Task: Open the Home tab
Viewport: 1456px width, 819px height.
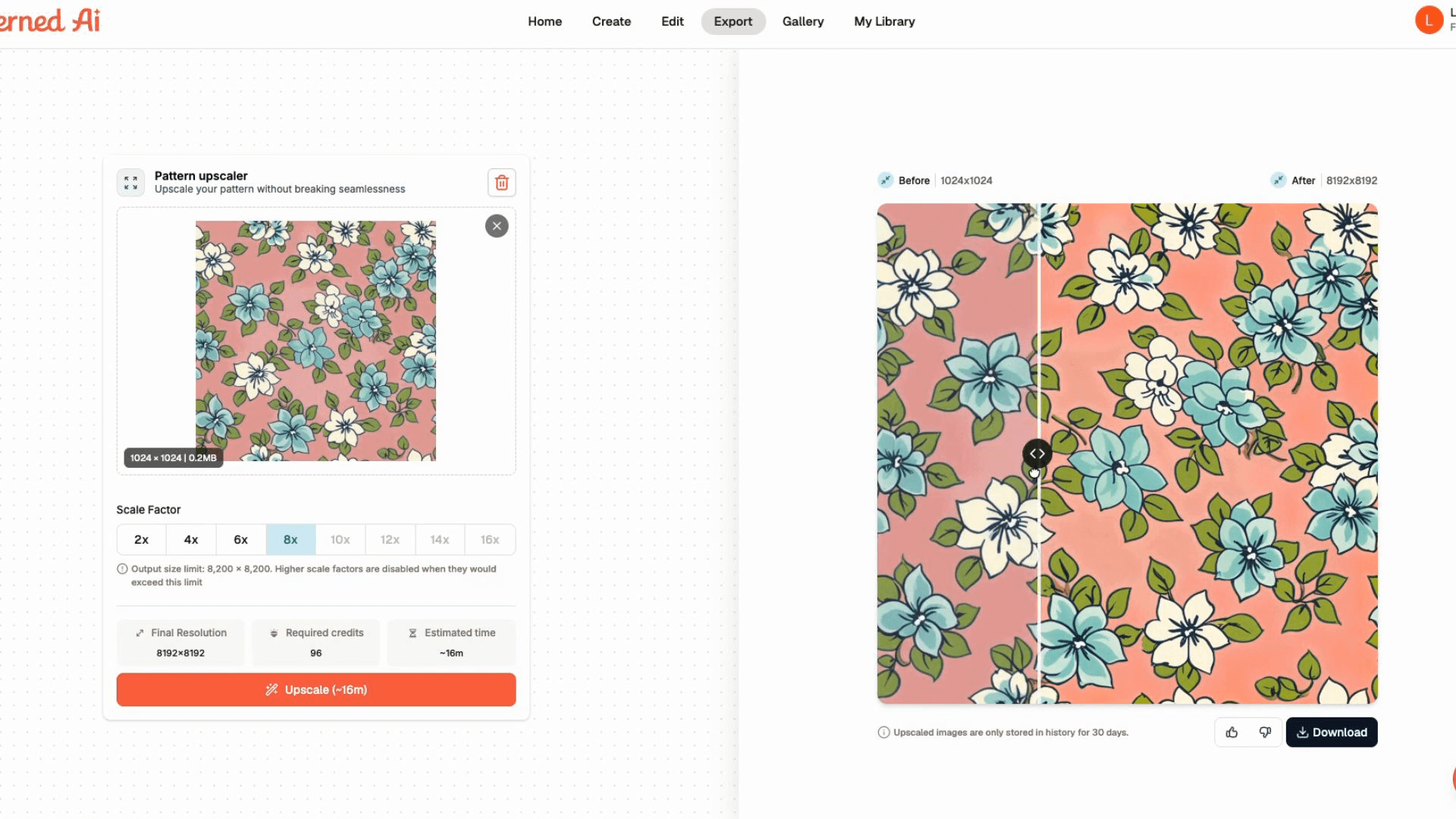Action: pyautogui.click(x=544, y=21)
